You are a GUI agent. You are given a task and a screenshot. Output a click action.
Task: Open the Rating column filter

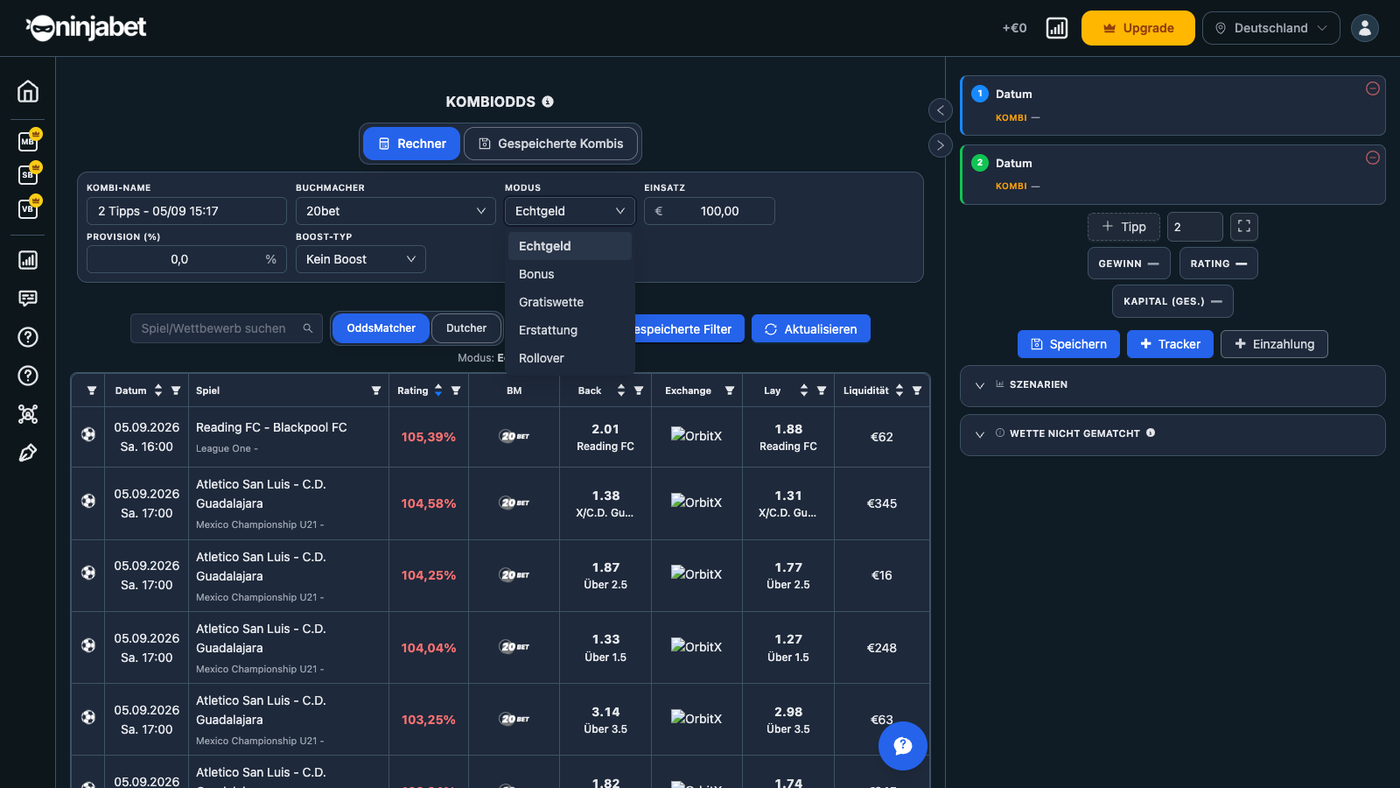pos(456,391)
